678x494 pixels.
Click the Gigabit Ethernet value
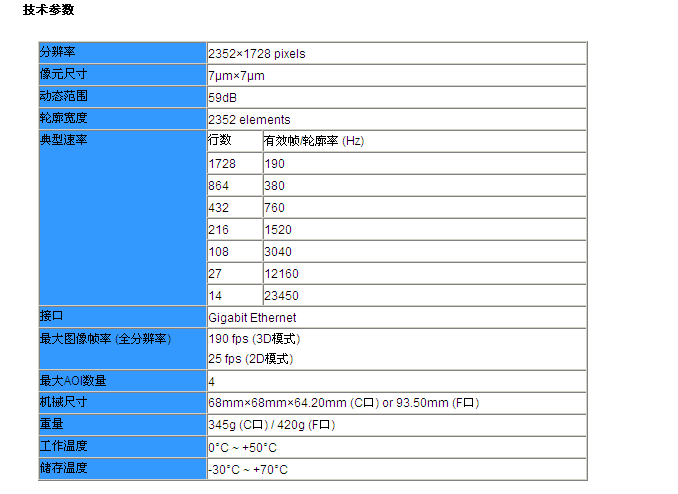point(252,317)
